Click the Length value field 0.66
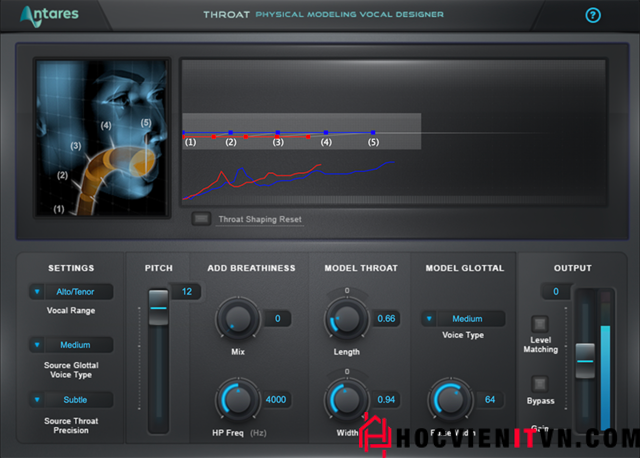640x458 pixels. (386, 318)
